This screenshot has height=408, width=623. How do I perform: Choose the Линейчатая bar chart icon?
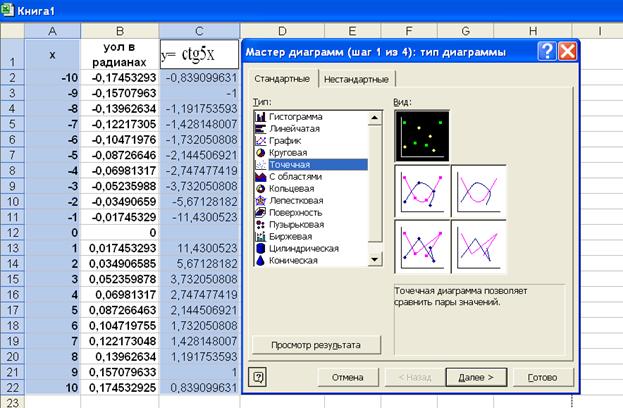pyautogui.click(x=261, y=129)
